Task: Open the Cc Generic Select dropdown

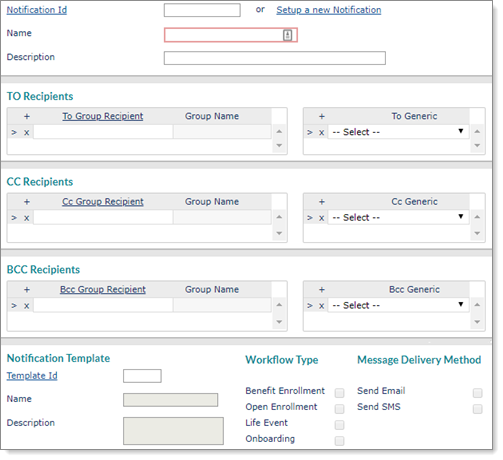Action: click(x=399, y=217)
